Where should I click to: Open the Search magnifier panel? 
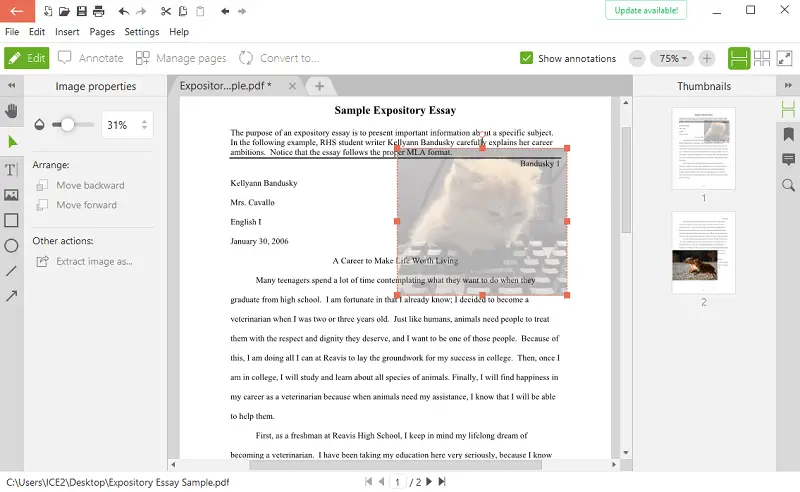tap(788, 185)
